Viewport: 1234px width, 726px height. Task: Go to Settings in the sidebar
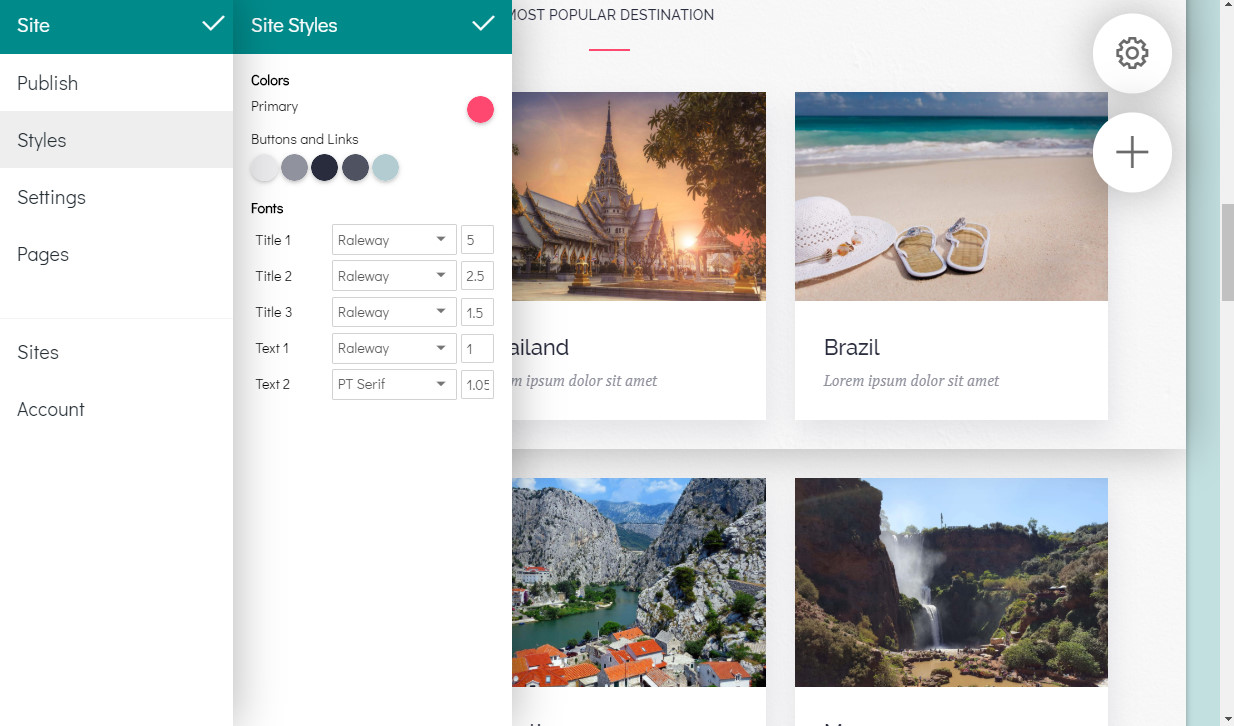coord(51,197)
